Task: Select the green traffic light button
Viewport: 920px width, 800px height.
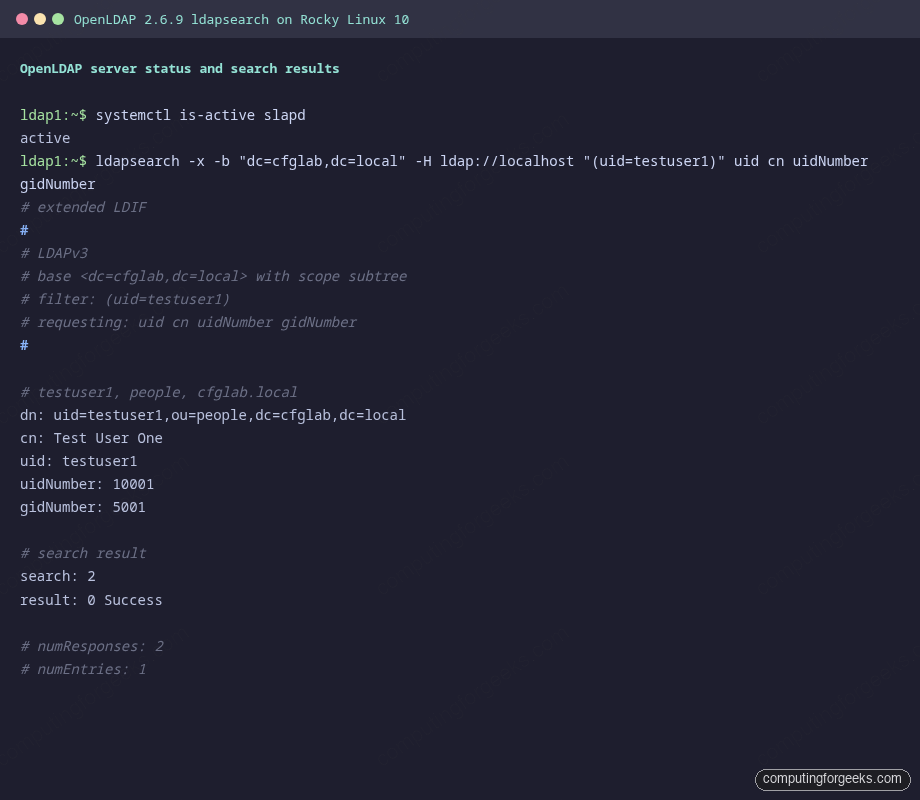Action: coord(56,18)
